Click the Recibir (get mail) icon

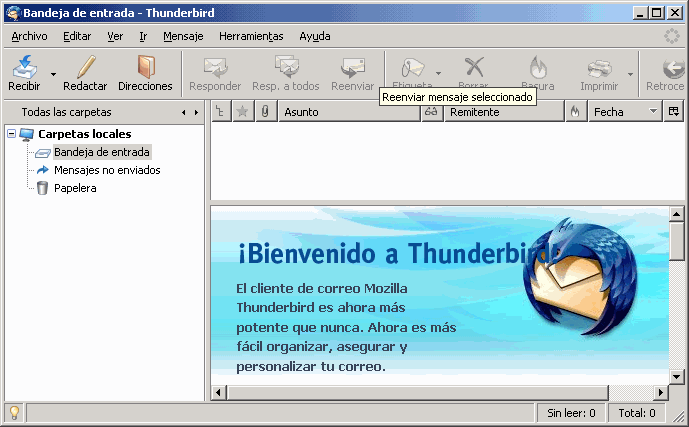[x=25, y=66]
